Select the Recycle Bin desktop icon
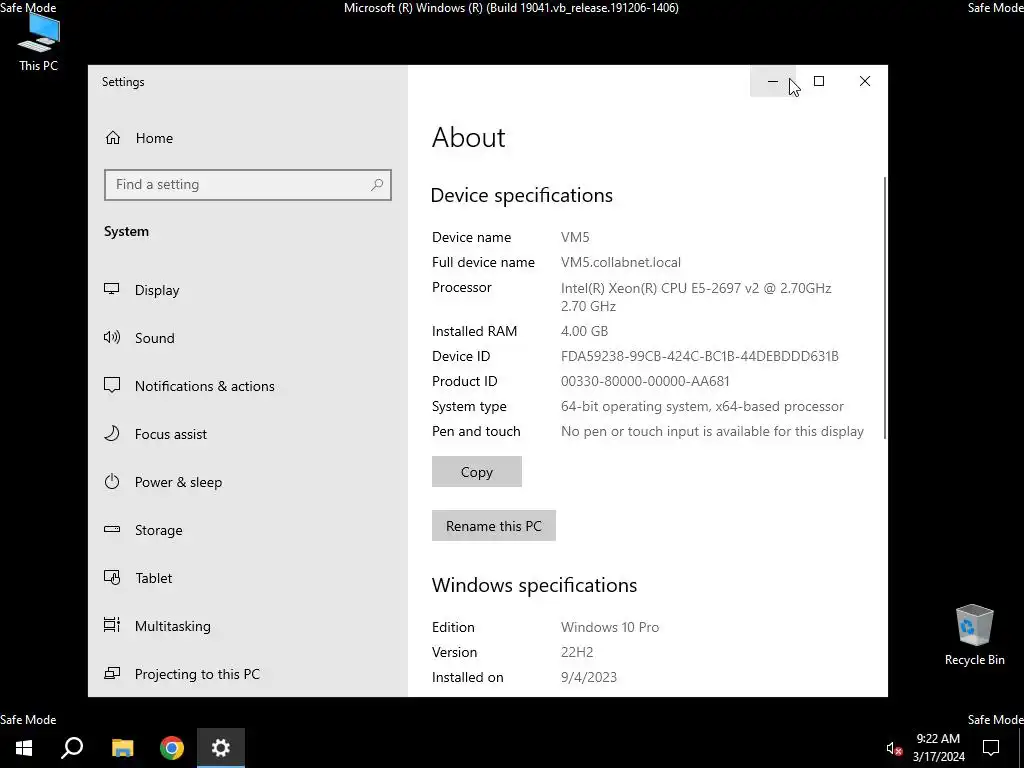1024x768 pixels. pyautogui.click(x=974, y=635)
